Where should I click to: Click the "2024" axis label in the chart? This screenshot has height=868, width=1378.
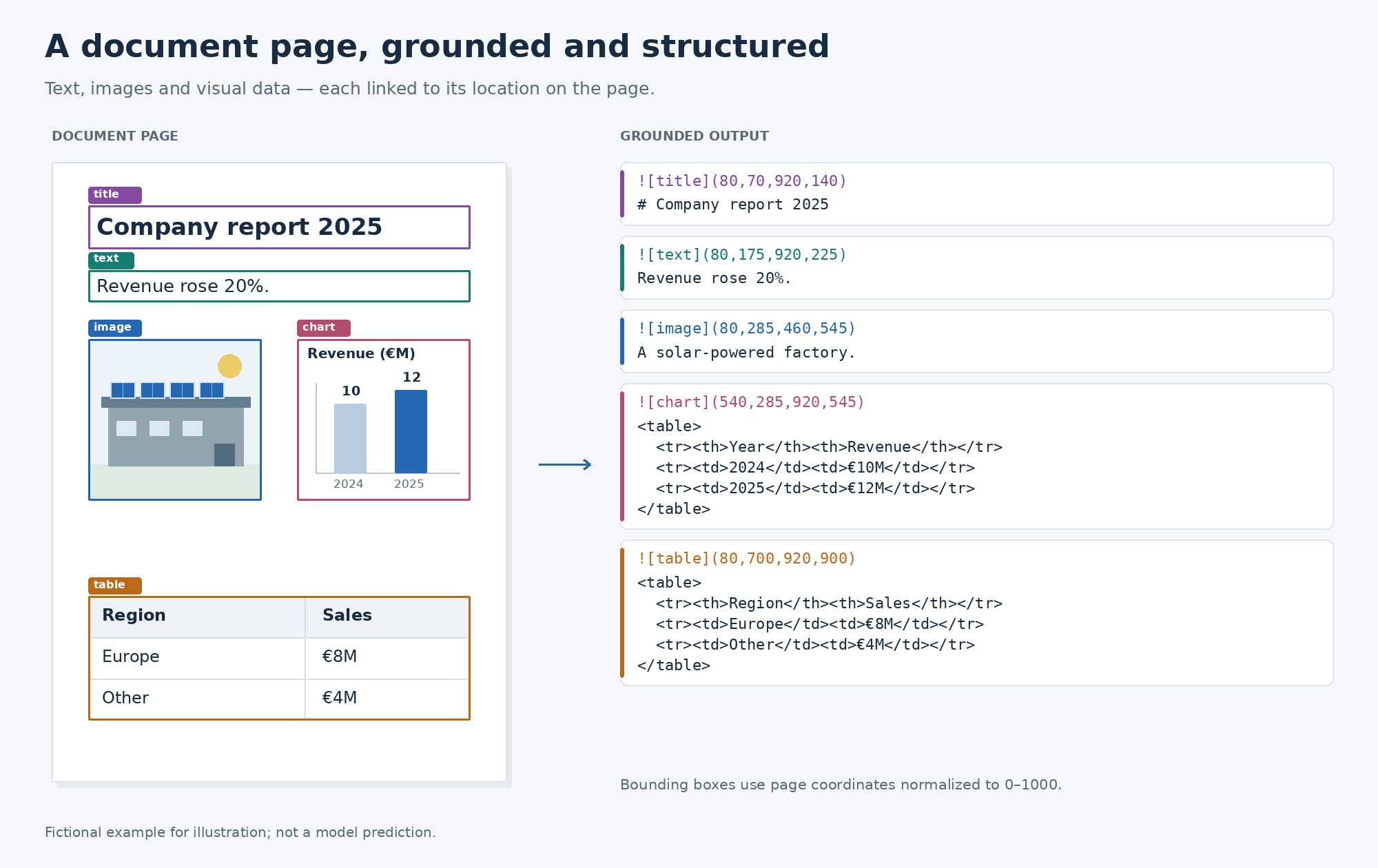click(349, 484)
